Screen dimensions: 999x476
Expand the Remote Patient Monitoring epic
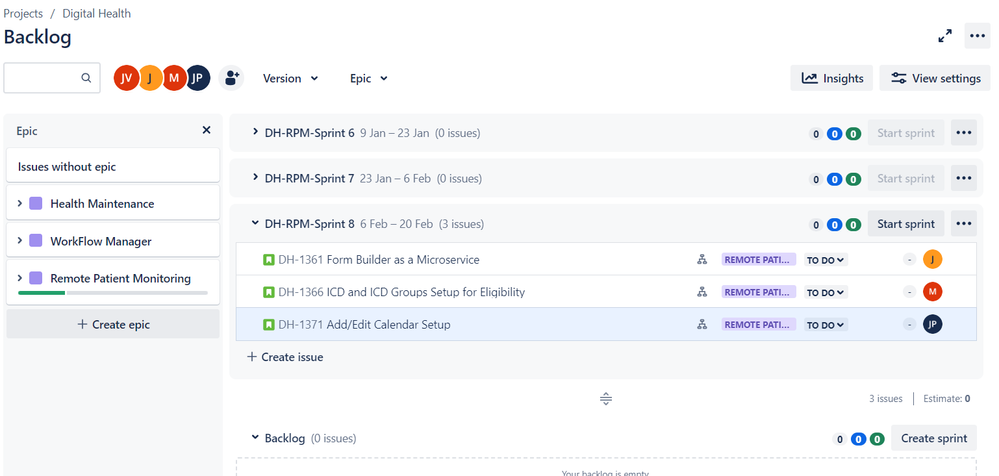tap(20, 278)
